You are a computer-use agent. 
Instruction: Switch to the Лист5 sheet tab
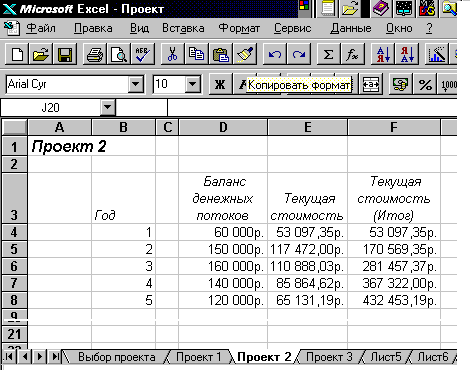tap(386, 357)
